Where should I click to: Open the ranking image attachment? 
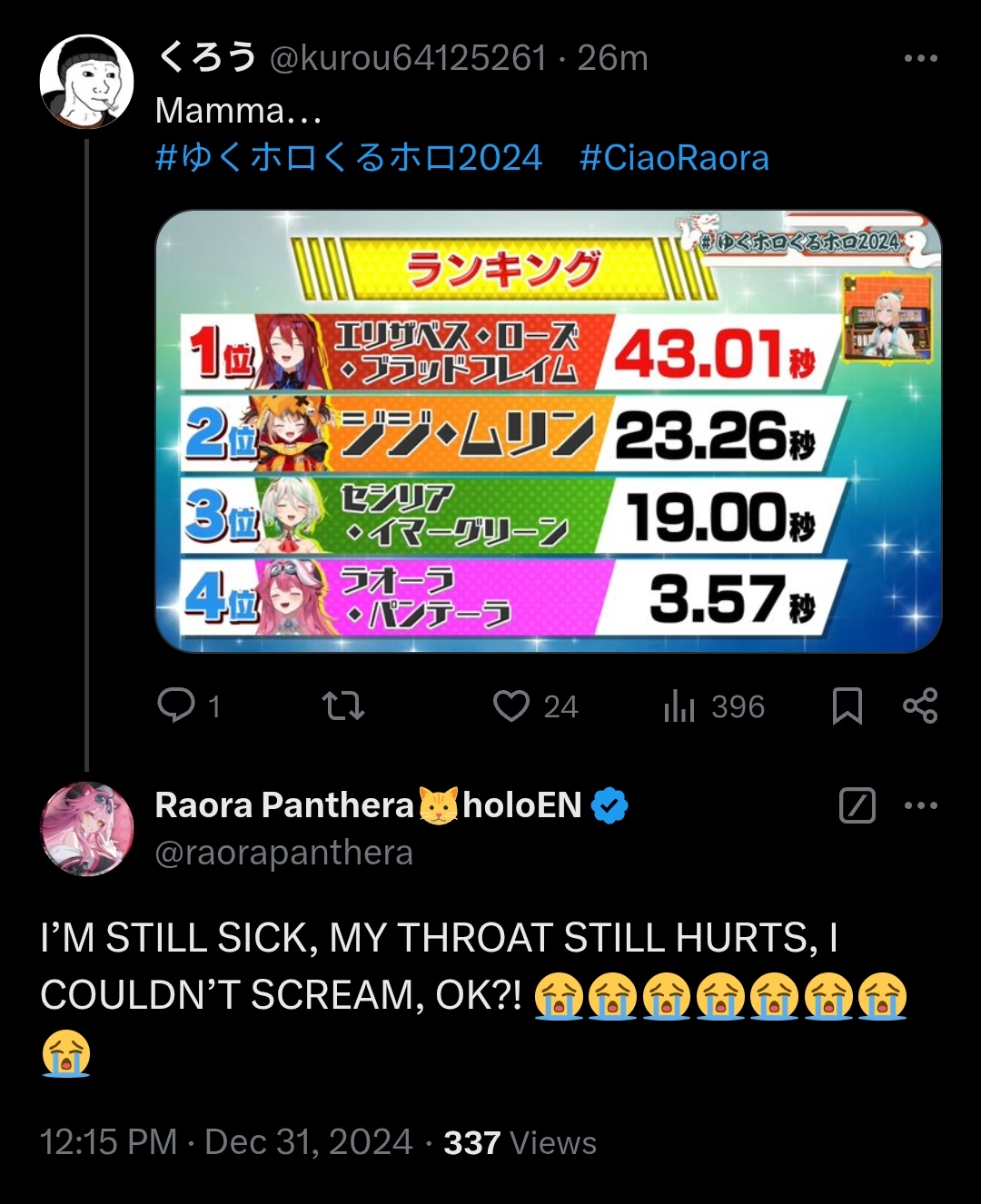(549, 431)
